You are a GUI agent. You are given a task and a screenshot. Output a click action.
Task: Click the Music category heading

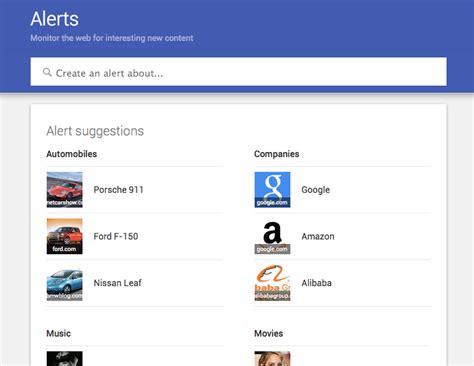[x=58, y=333]
